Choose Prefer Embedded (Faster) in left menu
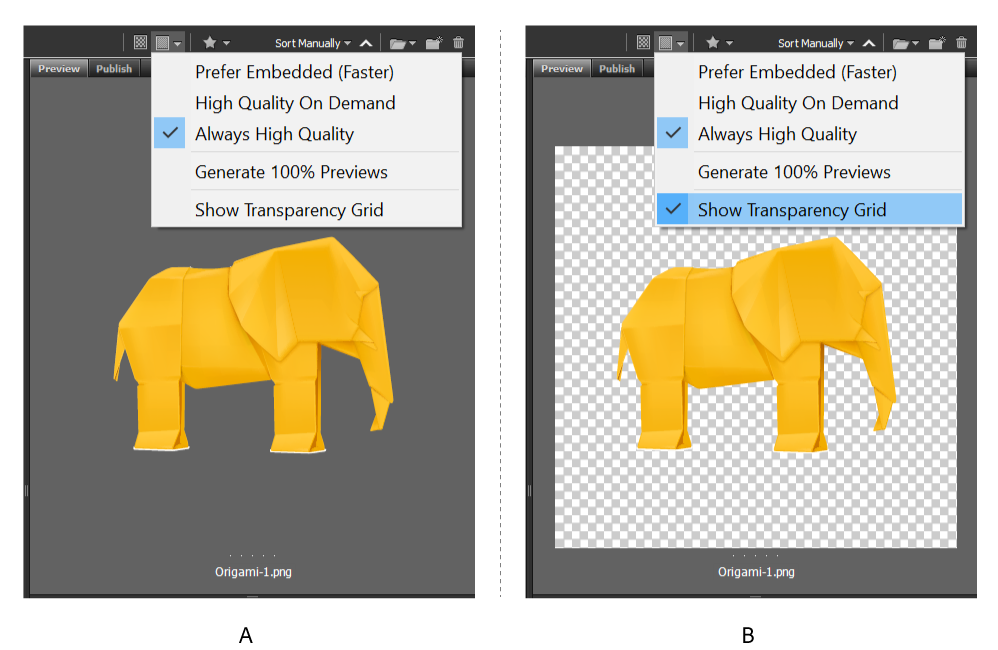Screen dimensions: 998x650 tap(294, 72)
